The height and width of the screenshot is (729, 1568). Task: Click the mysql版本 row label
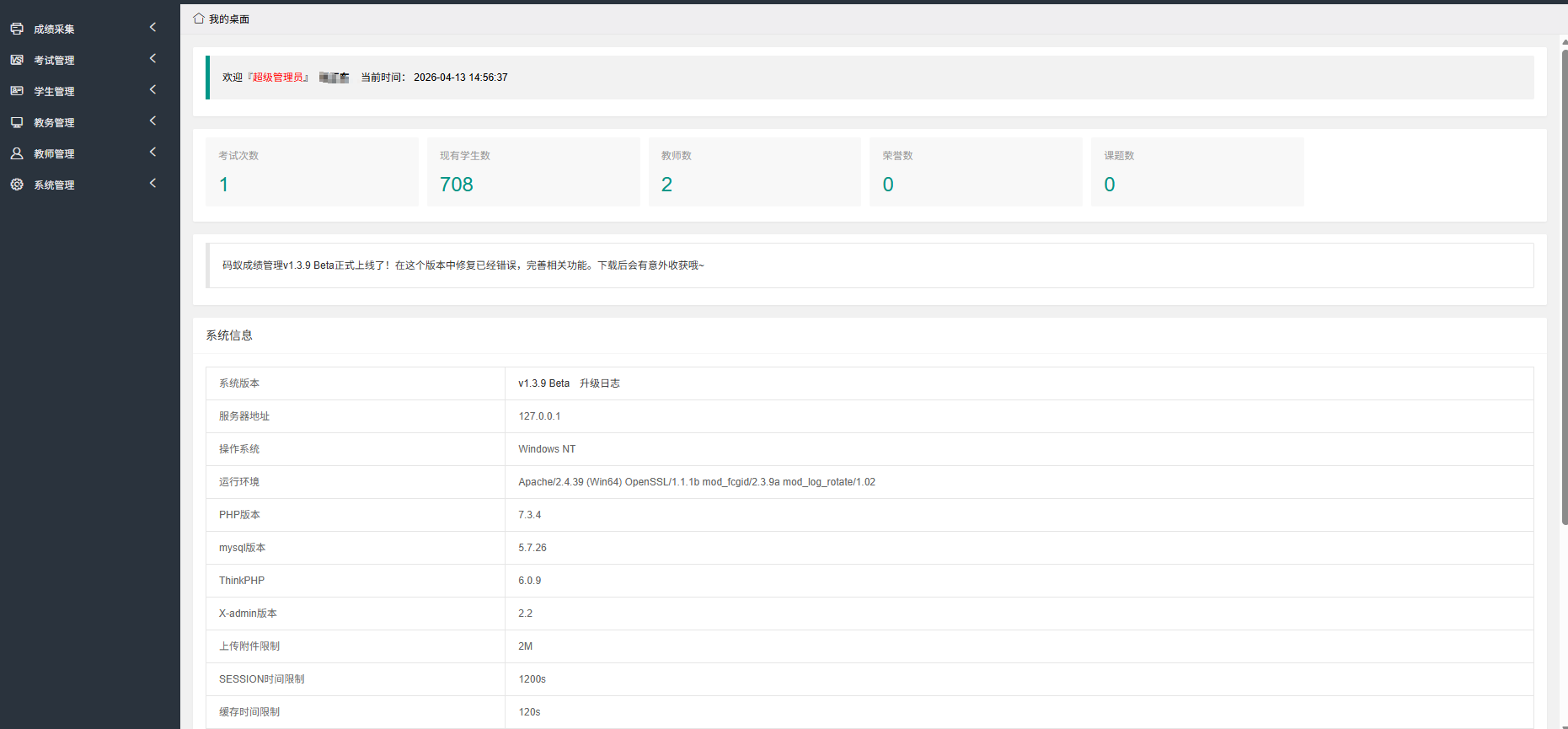[242, 548]
